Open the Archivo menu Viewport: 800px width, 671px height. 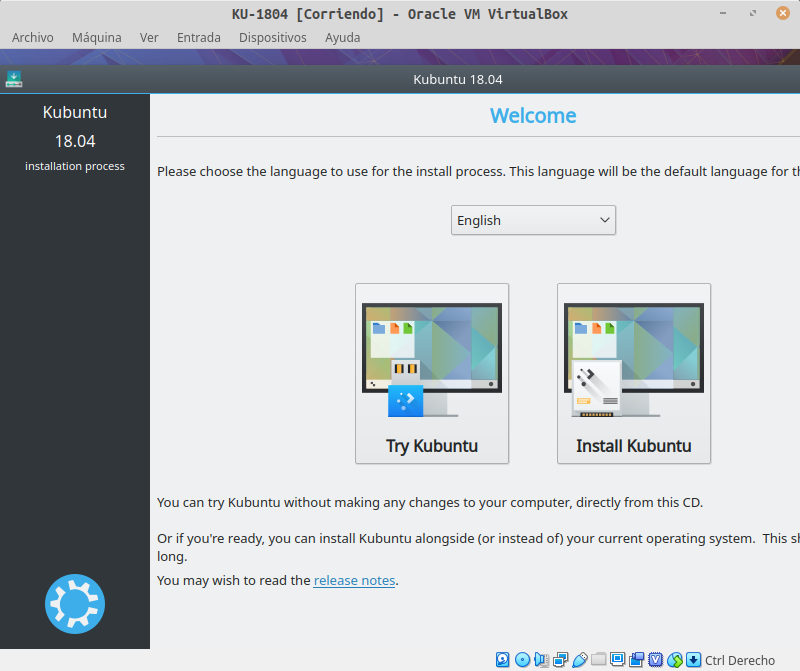(33, 38)
